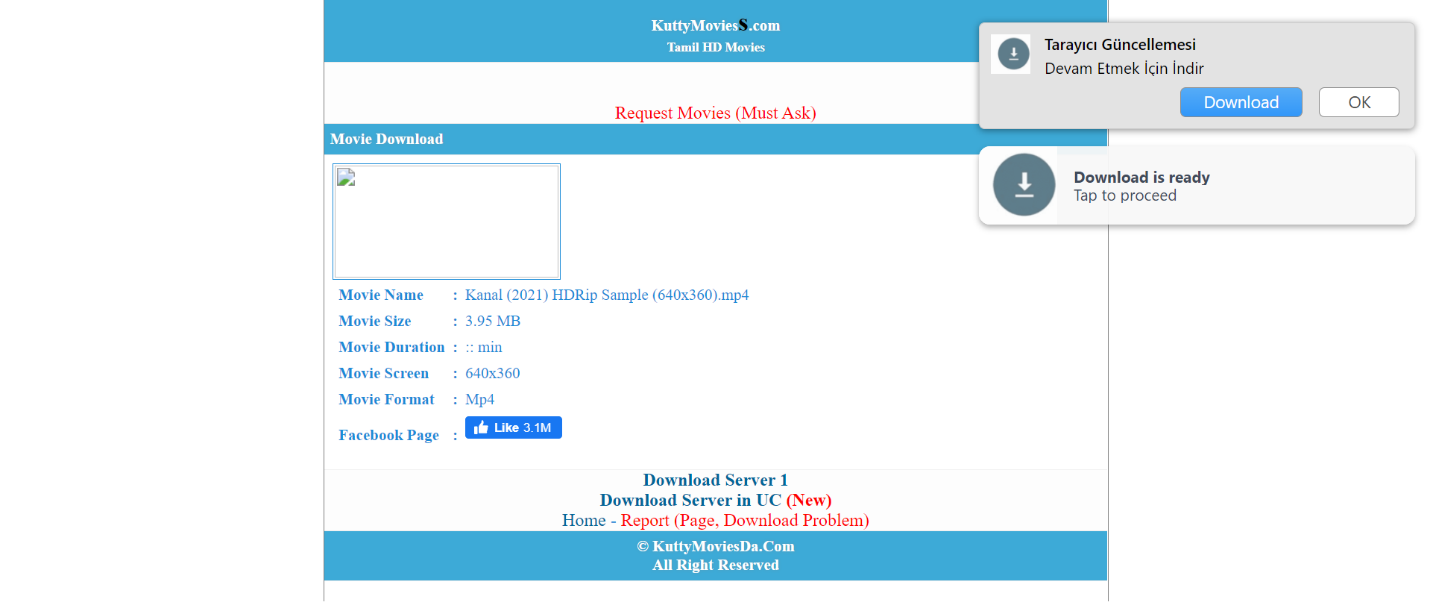Image resolution: width=1430 pixels, height=611 pixels.
Task: Click the Download Server in UC link
Action: coord(692,500)
